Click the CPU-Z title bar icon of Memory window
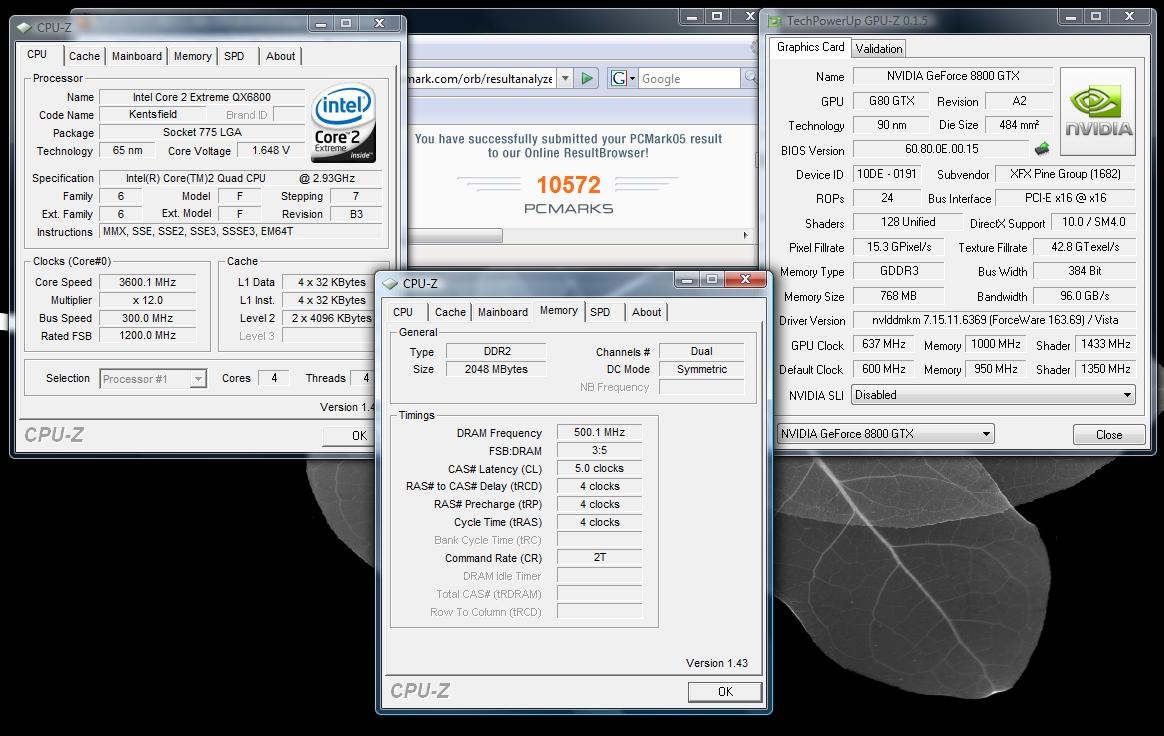 390,284
